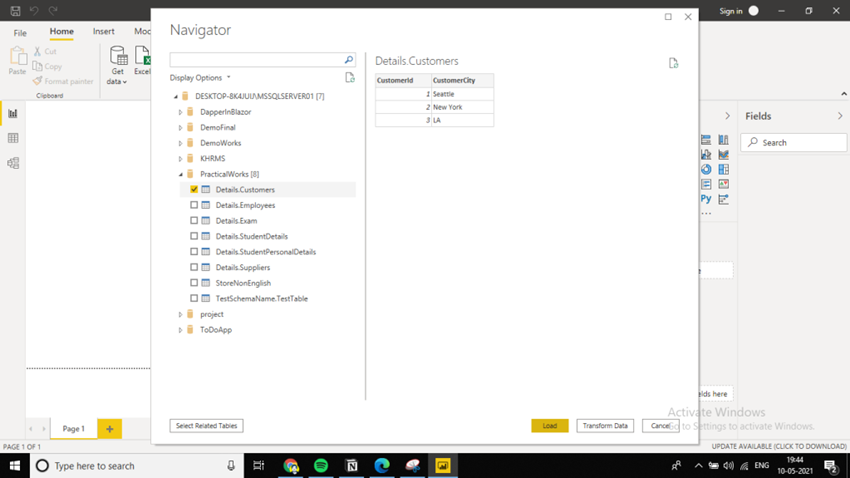The width and height of the screenshot is (850, 478).
Task: Click the Seattle cell in preview
Action: pos(462,94)
